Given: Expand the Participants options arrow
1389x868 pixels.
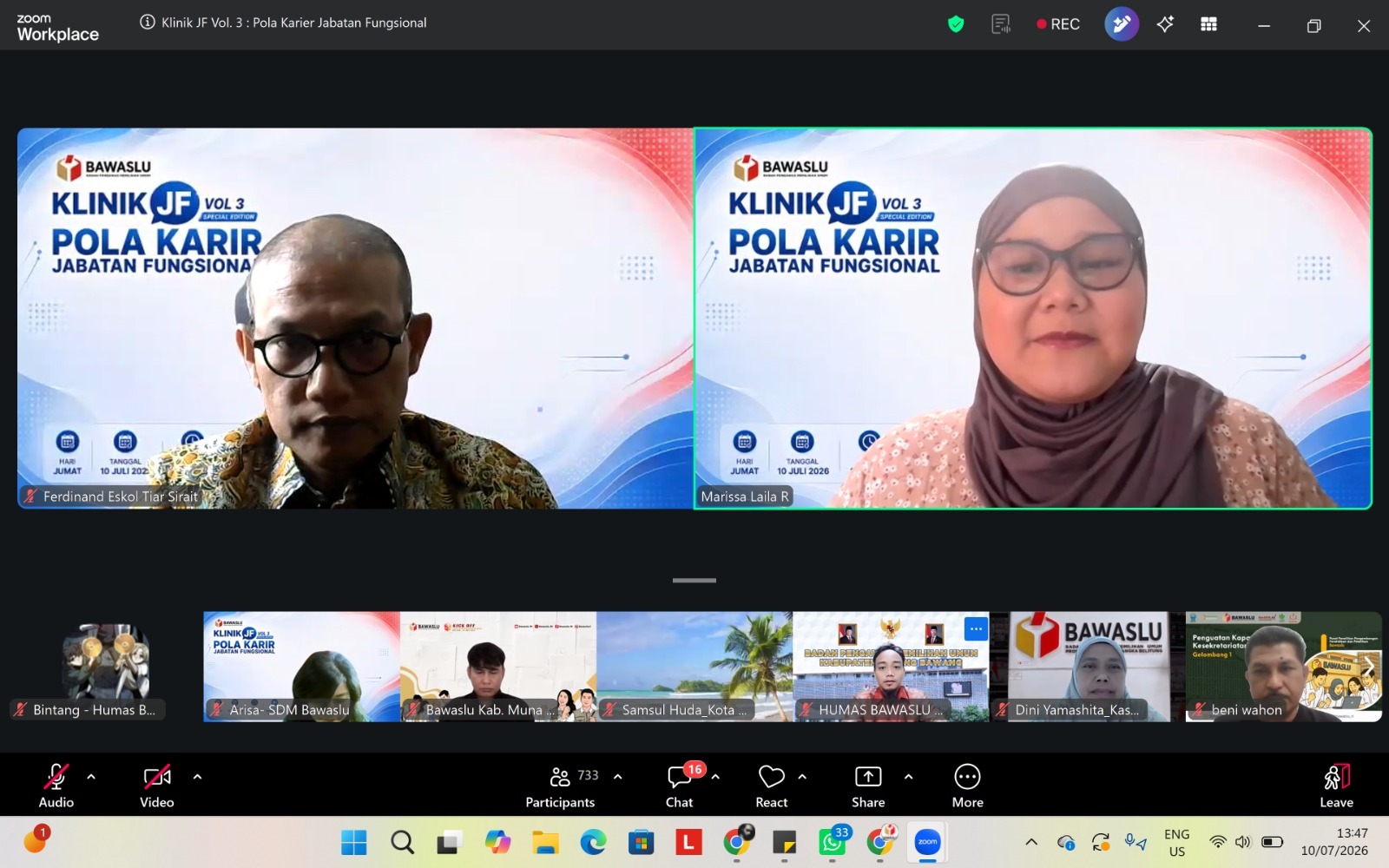Looking at the screenshot, I should tap(618, 777).
